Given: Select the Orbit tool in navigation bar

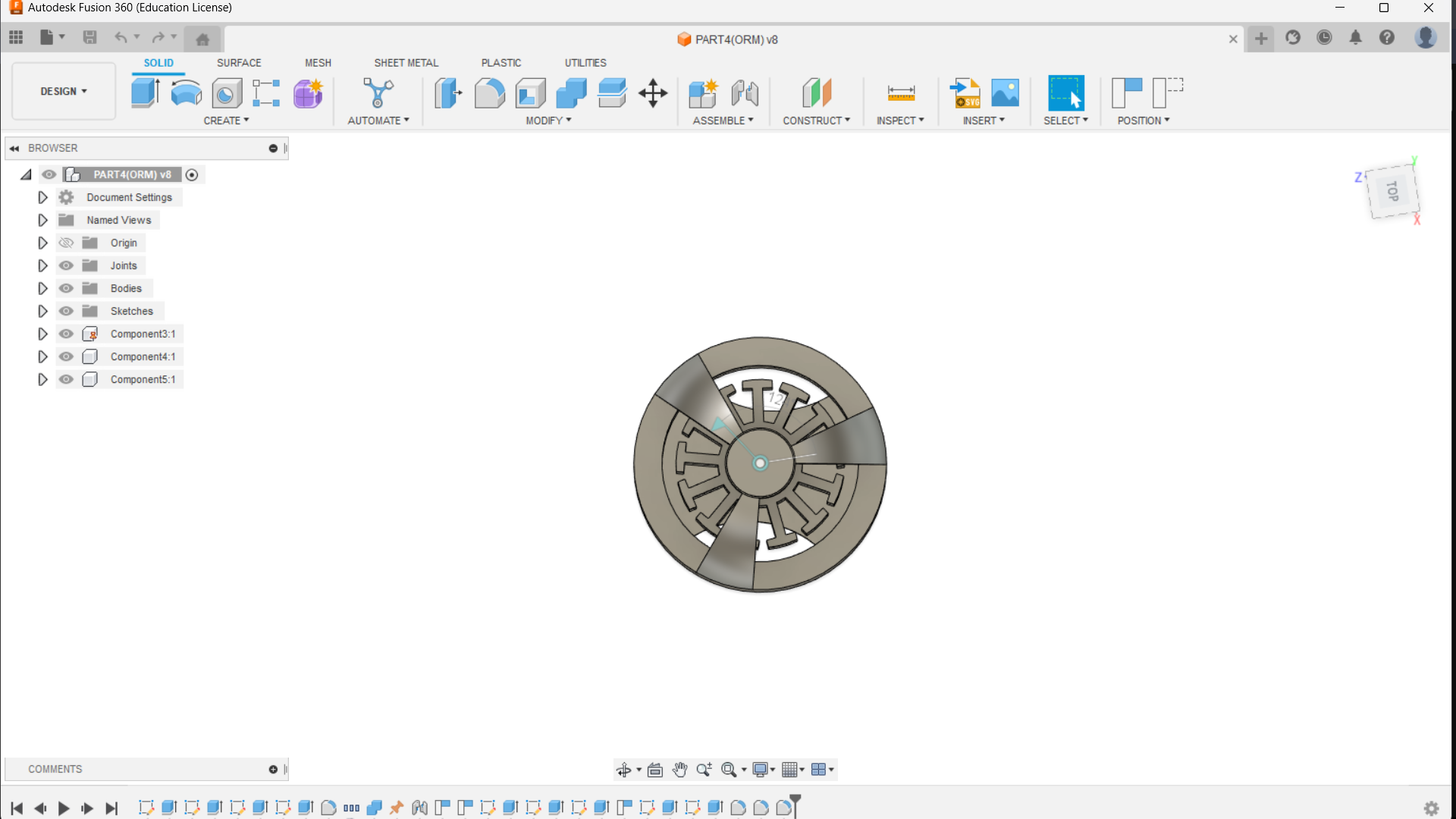Looking at the screenshot, I should coord(623,770).
